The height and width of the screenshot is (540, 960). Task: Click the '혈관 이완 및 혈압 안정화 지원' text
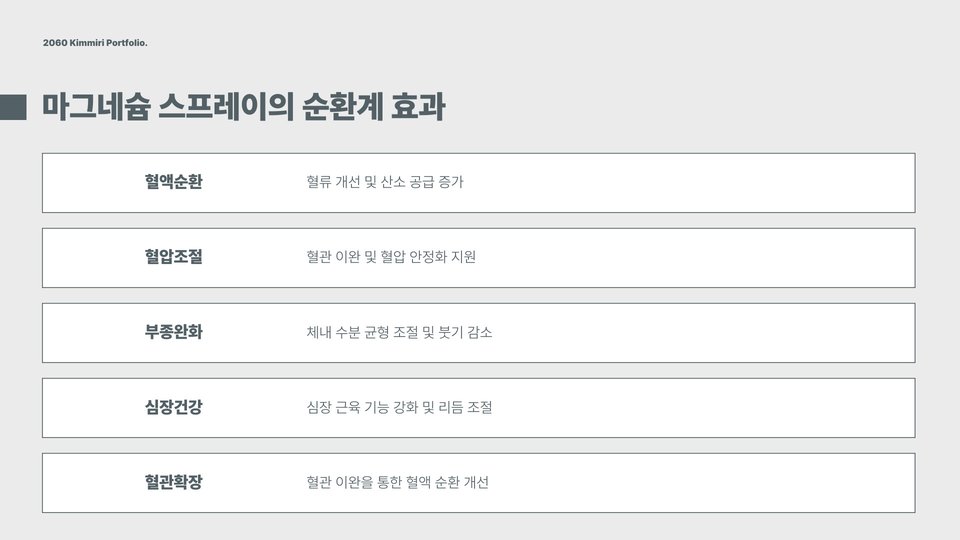[x=391, y=257]
